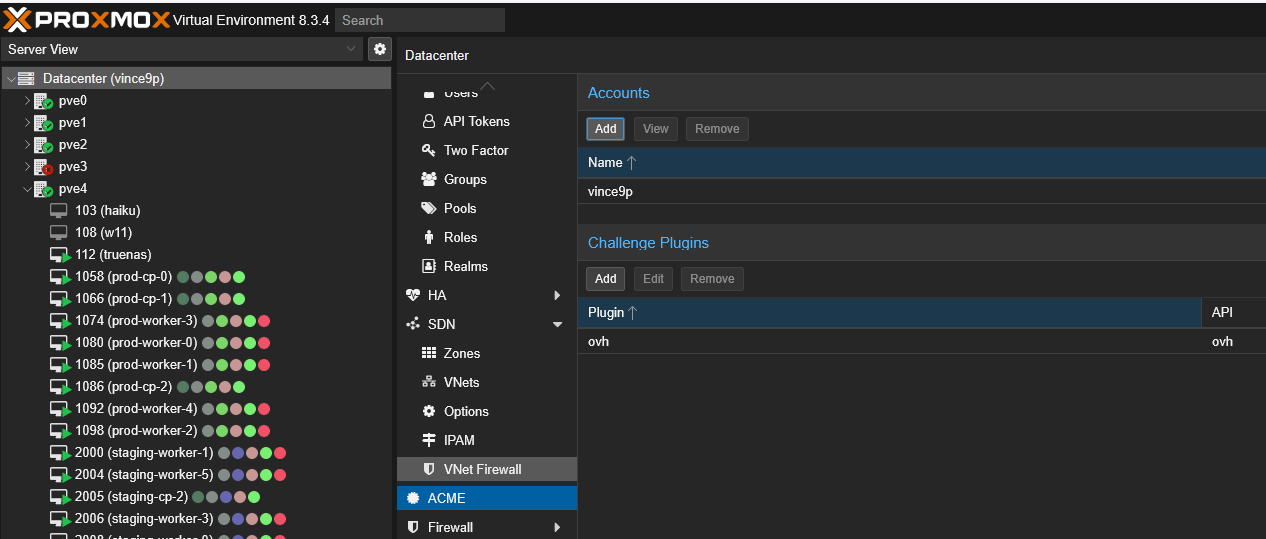Open the Zones menu item
This screenshot has width=1266, height=539.
coord(461,353)
